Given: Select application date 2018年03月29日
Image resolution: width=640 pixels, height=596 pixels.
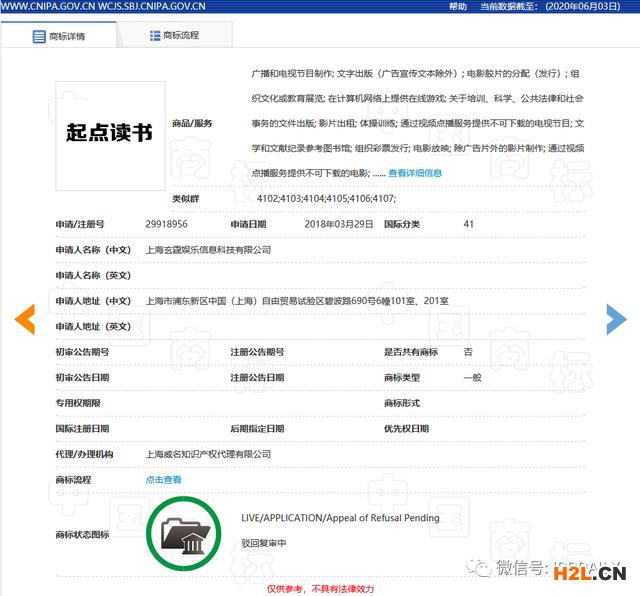Looking at the screenshot, I should click(x=339, y=224).
